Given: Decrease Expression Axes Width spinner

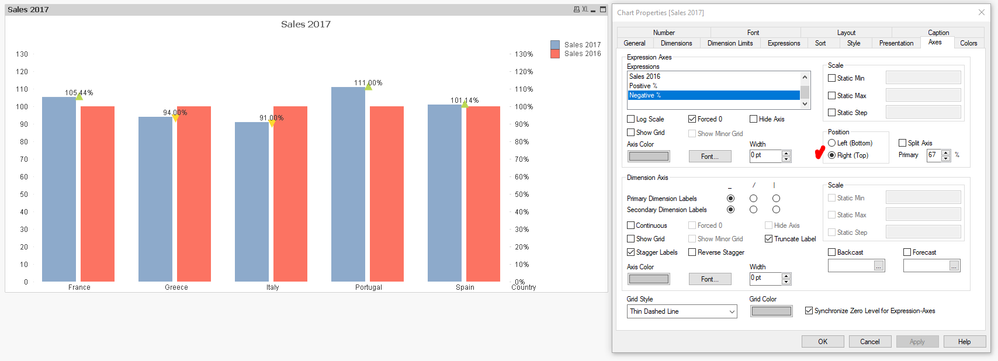Looking at the screenshot, I should click(787, 159).
